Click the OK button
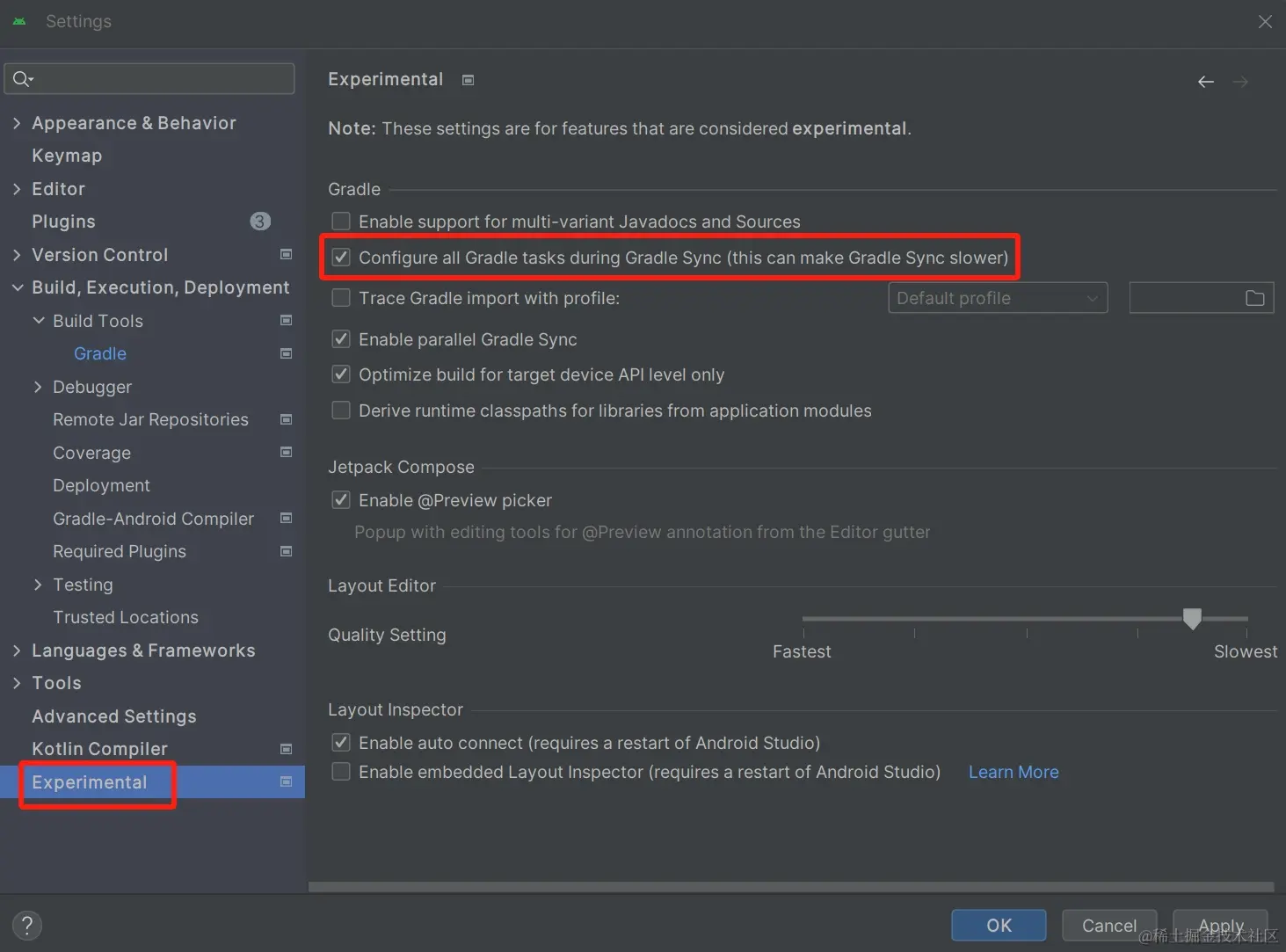 [x=999, y=925]
